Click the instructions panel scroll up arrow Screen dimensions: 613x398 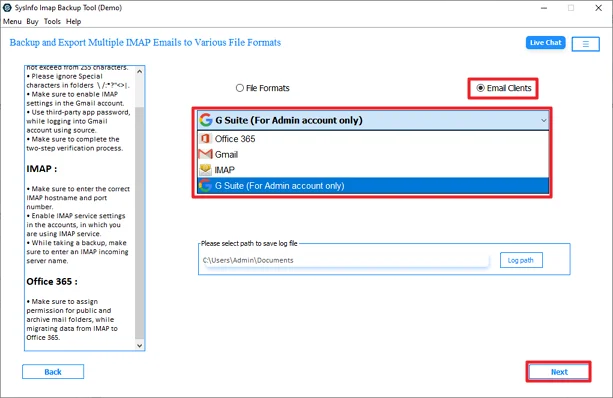click(140, 72)
